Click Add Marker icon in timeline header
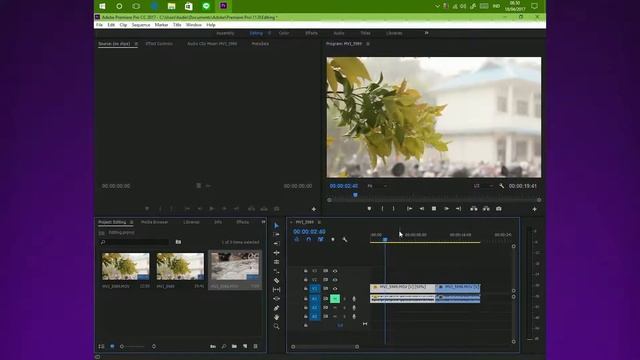The image size is (640, 360). click(333, 240)
